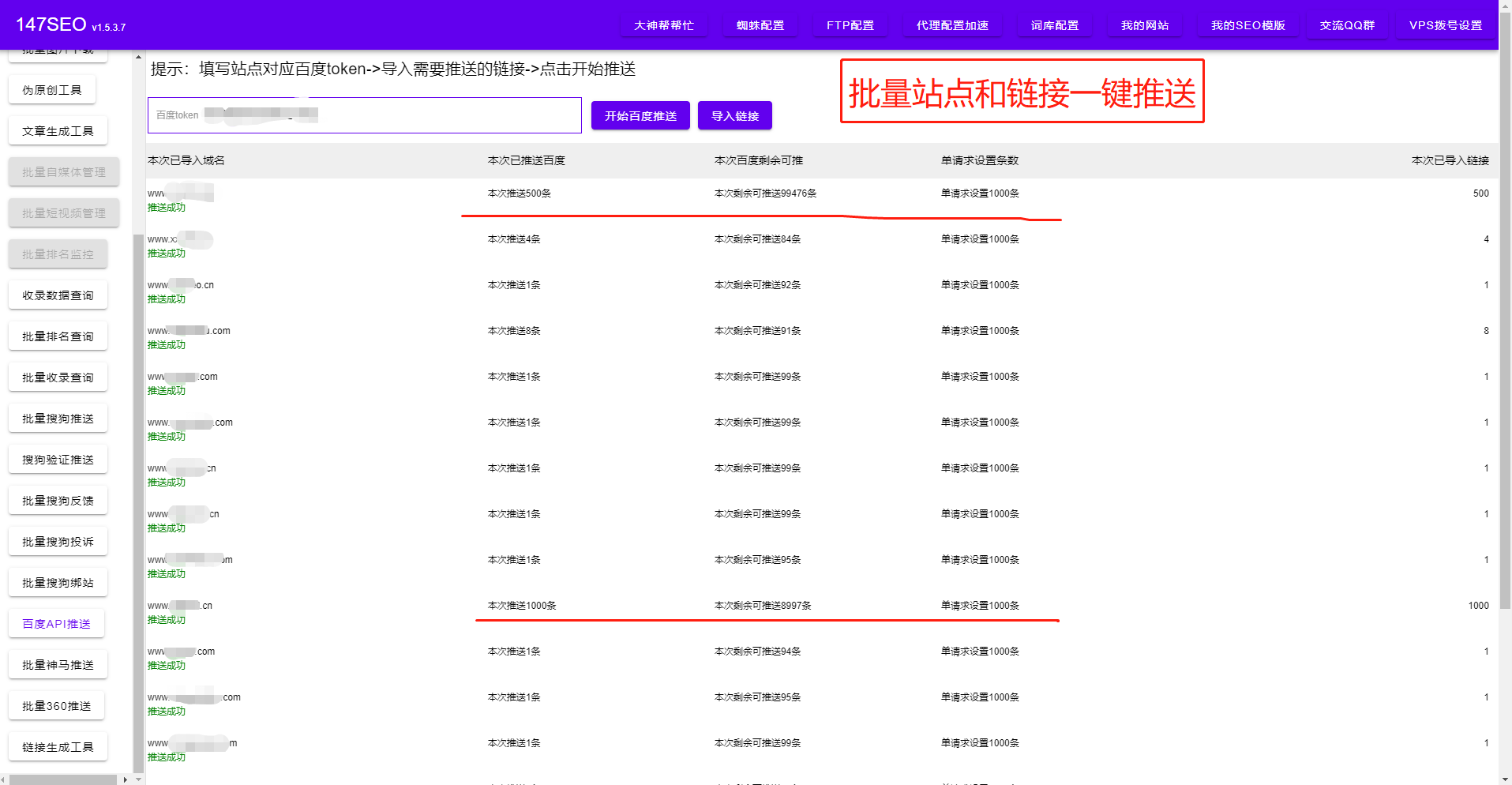Select the 本次推送500条 cell

click(x=520, y=193)
